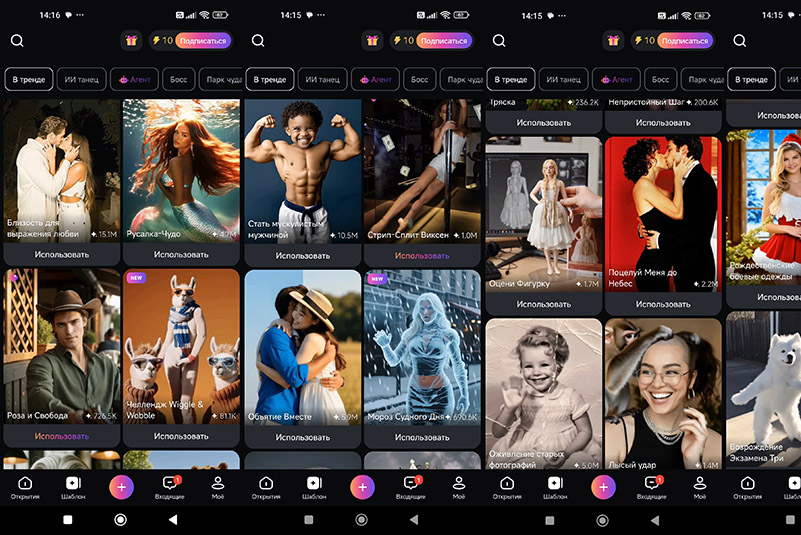
Task: Go to Открытия home icon in second screen
Action: [266, 486]
